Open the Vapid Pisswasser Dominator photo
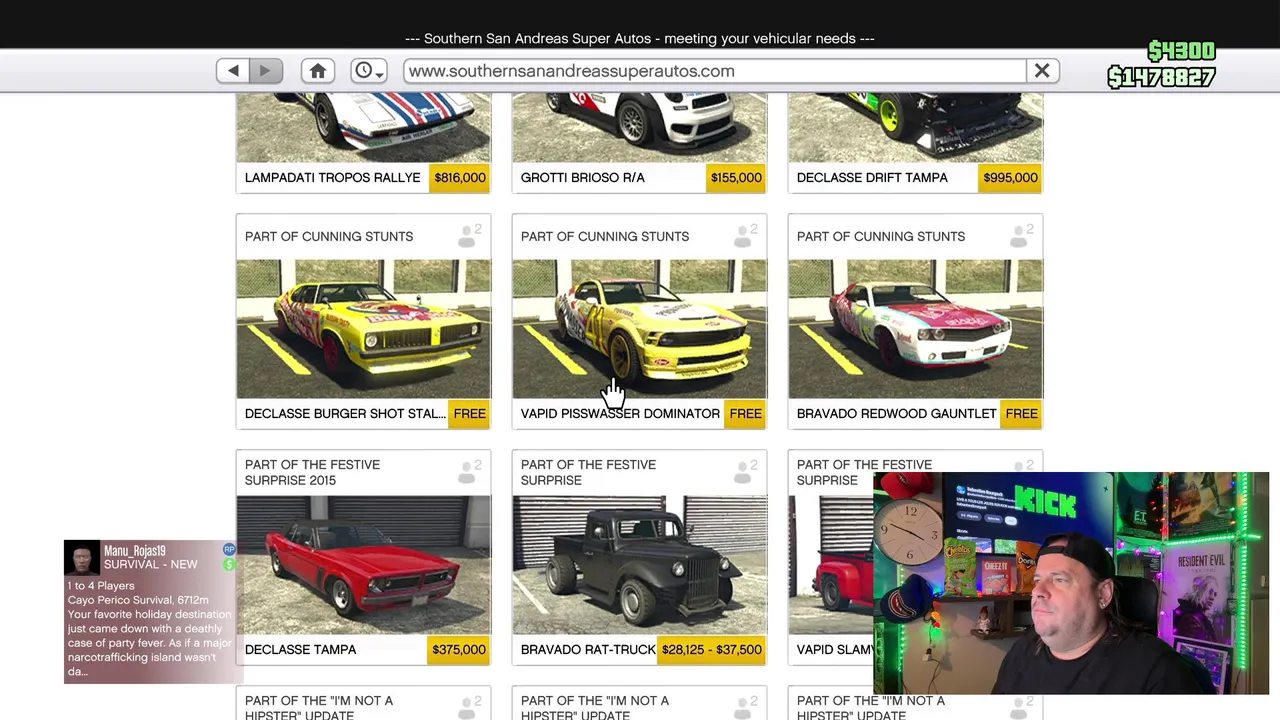 [640, 329]
